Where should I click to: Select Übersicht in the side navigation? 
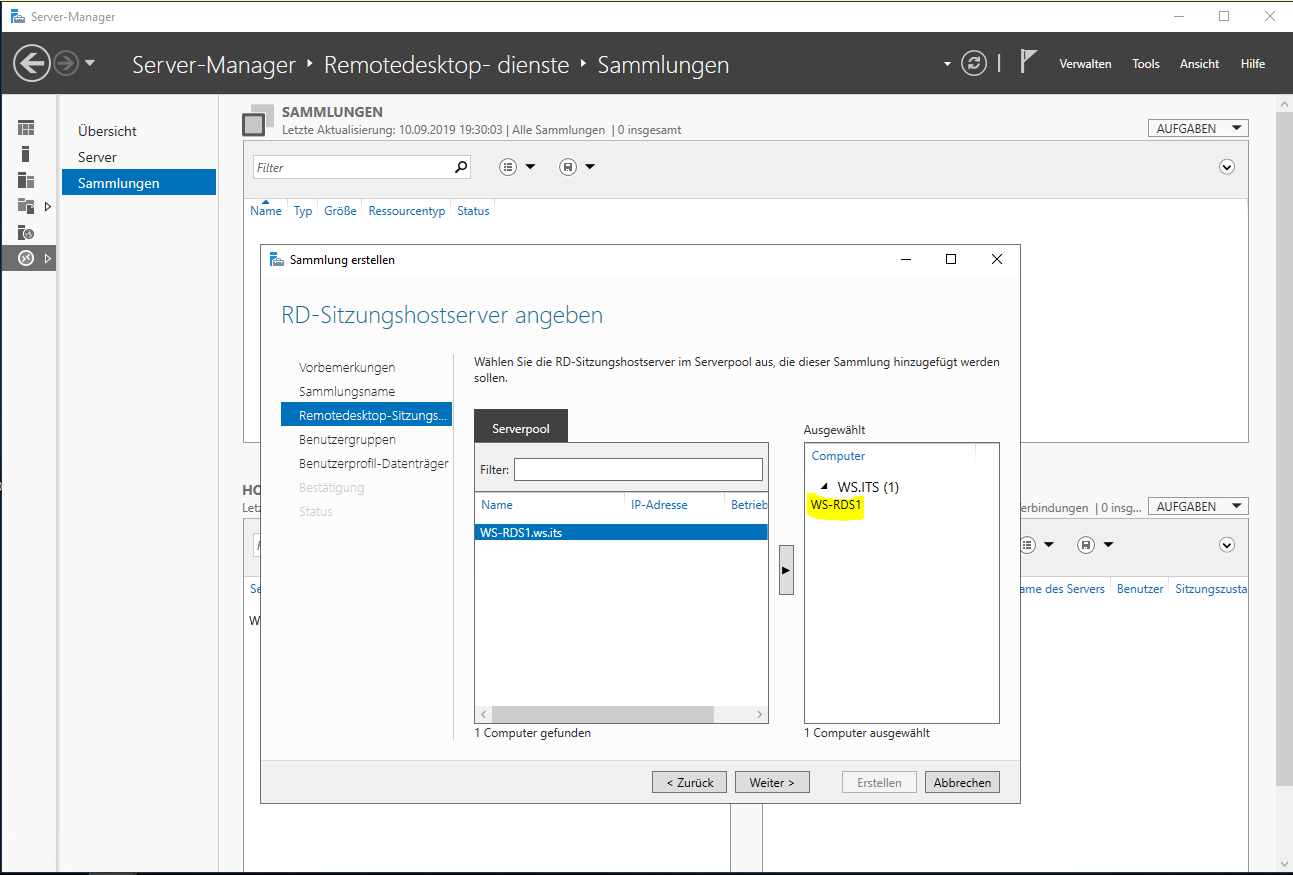tap(138, 131)
